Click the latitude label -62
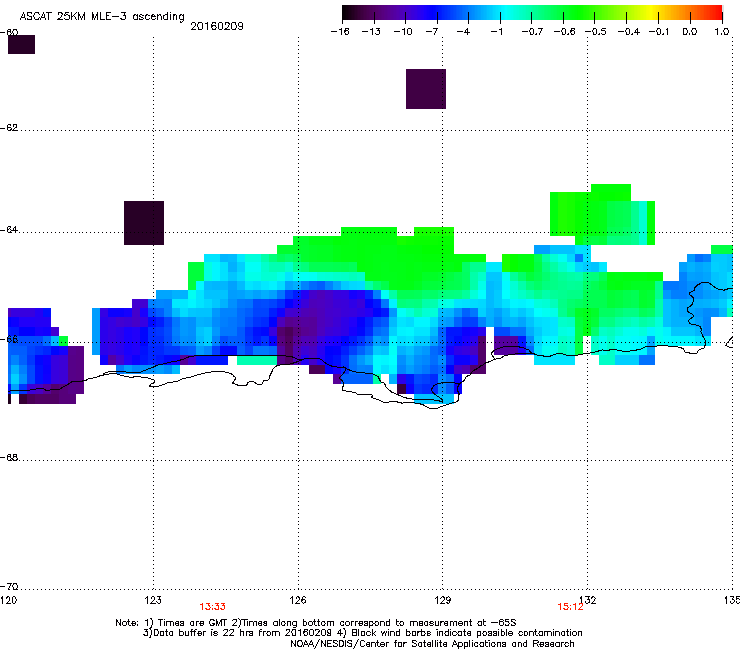 tap(9, 128)
